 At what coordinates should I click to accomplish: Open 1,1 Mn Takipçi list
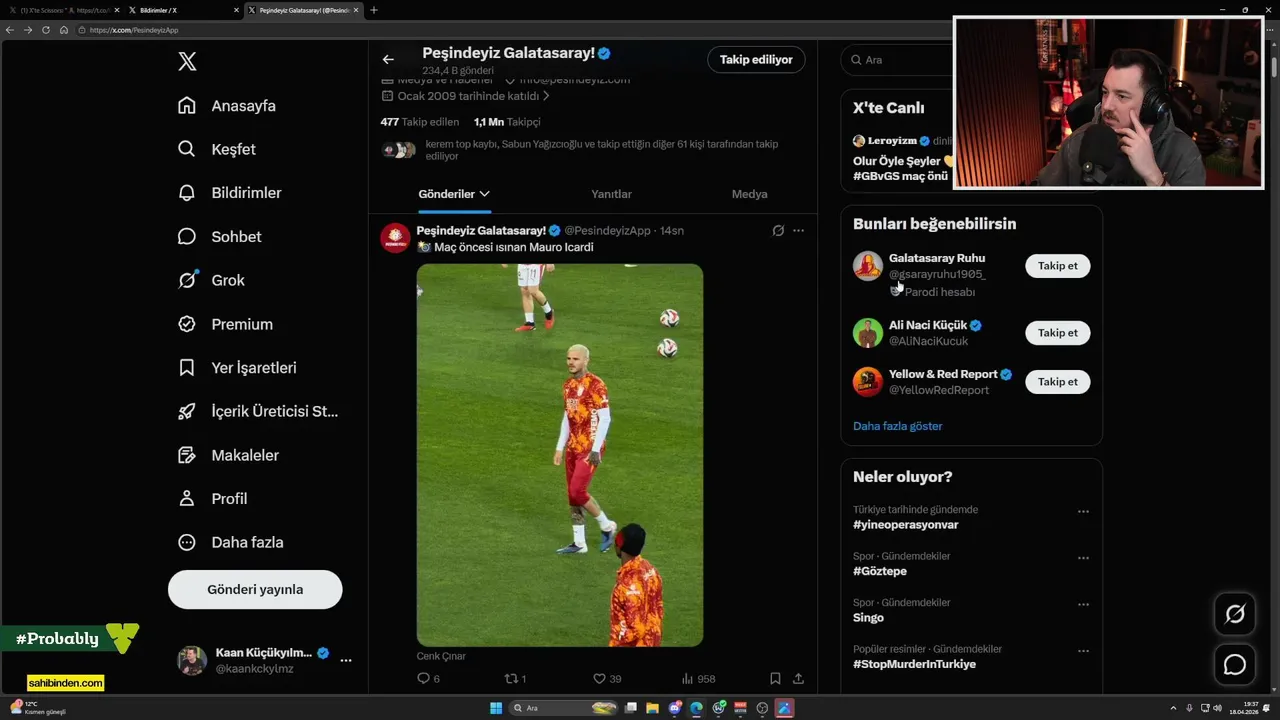(507, 122)
